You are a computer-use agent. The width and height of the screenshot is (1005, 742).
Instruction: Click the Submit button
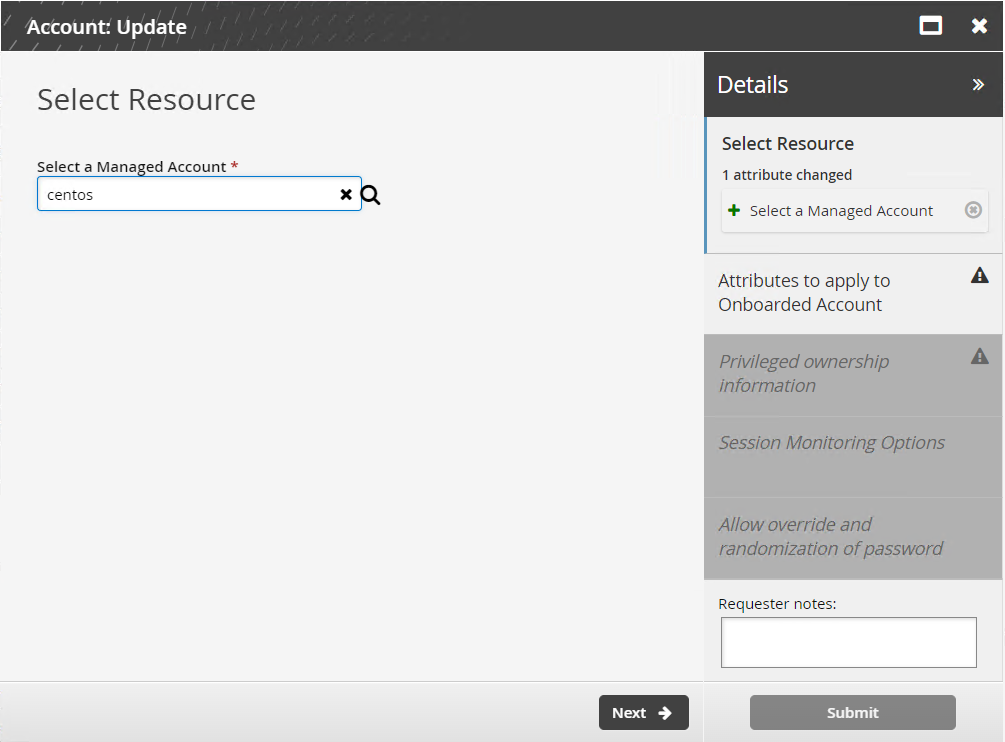[852, 713]
